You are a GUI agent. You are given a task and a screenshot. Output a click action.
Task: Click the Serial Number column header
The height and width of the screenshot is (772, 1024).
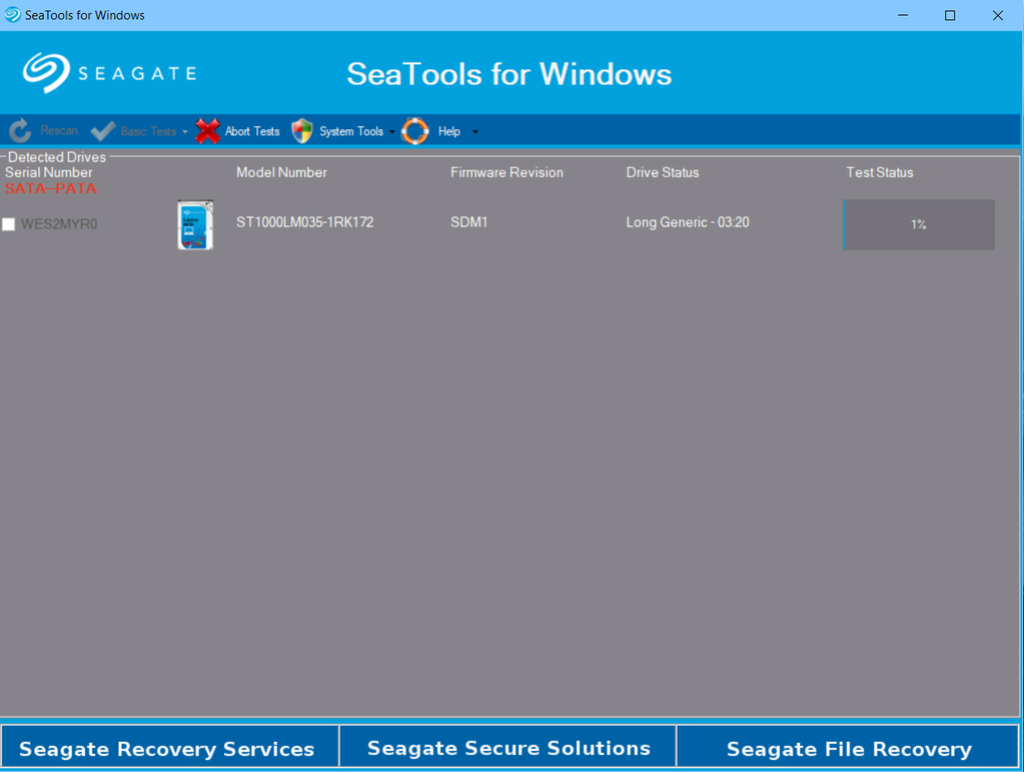(x=49, y=172)
